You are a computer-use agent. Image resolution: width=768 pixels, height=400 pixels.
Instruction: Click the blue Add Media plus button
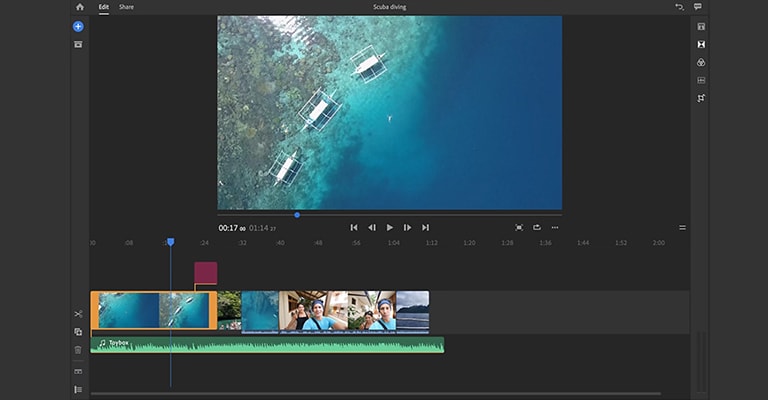point(78,26)
